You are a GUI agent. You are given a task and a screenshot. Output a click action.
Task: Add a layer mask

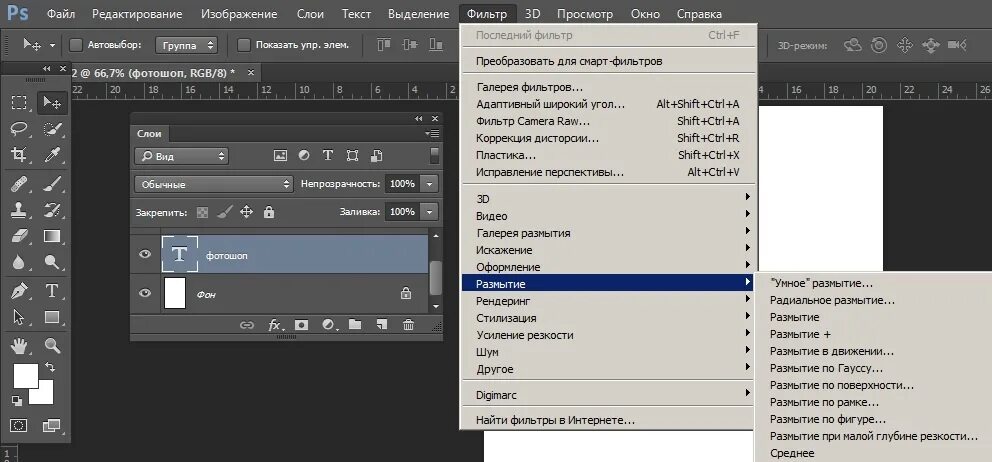tap(302, 325)
